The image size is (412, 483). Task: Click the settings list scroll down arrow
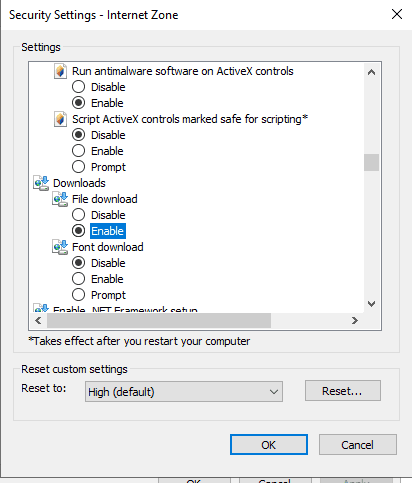[x=371, y=304]
